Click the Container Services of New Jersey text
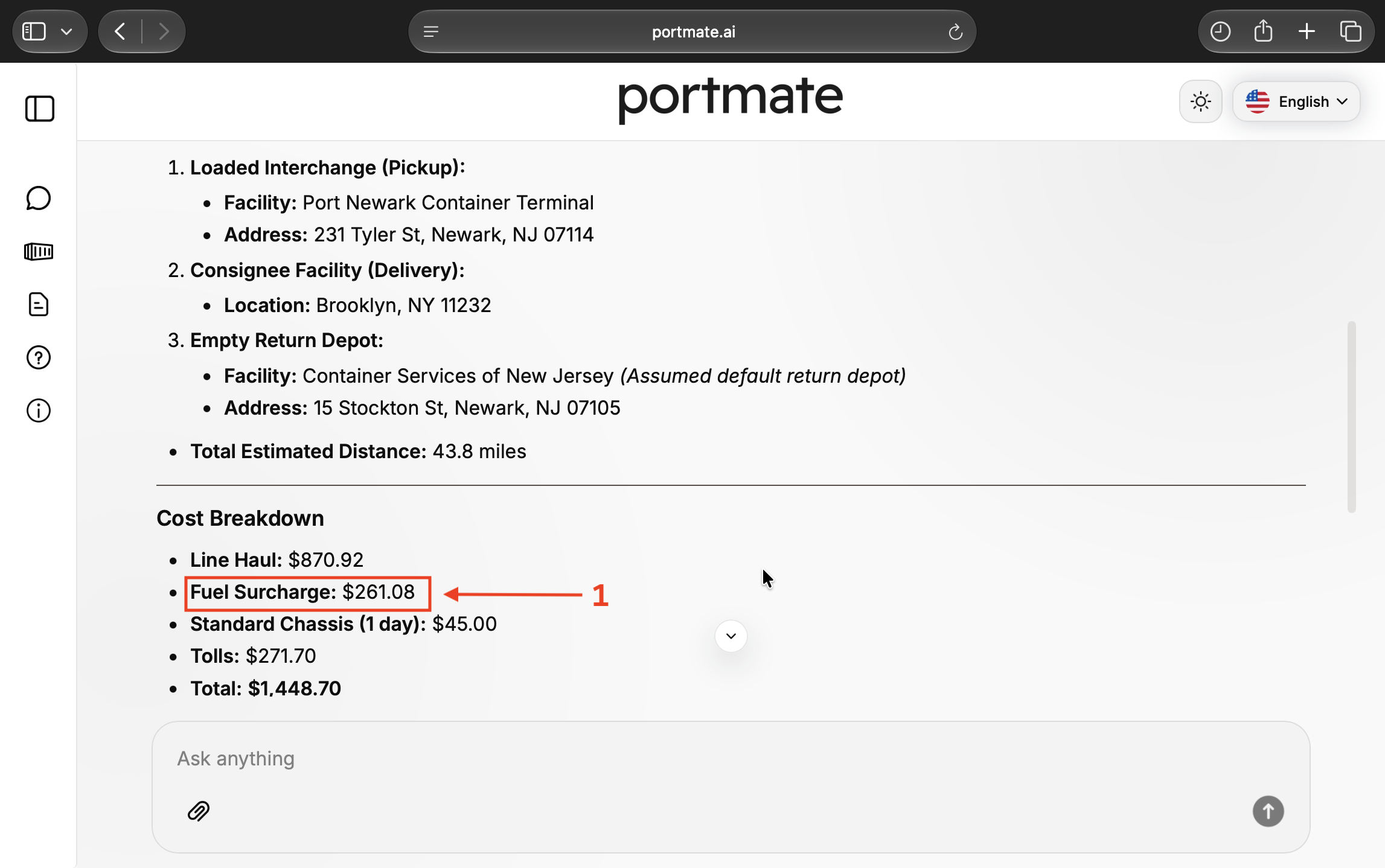 pyautogui.click(x=458, y=376)
